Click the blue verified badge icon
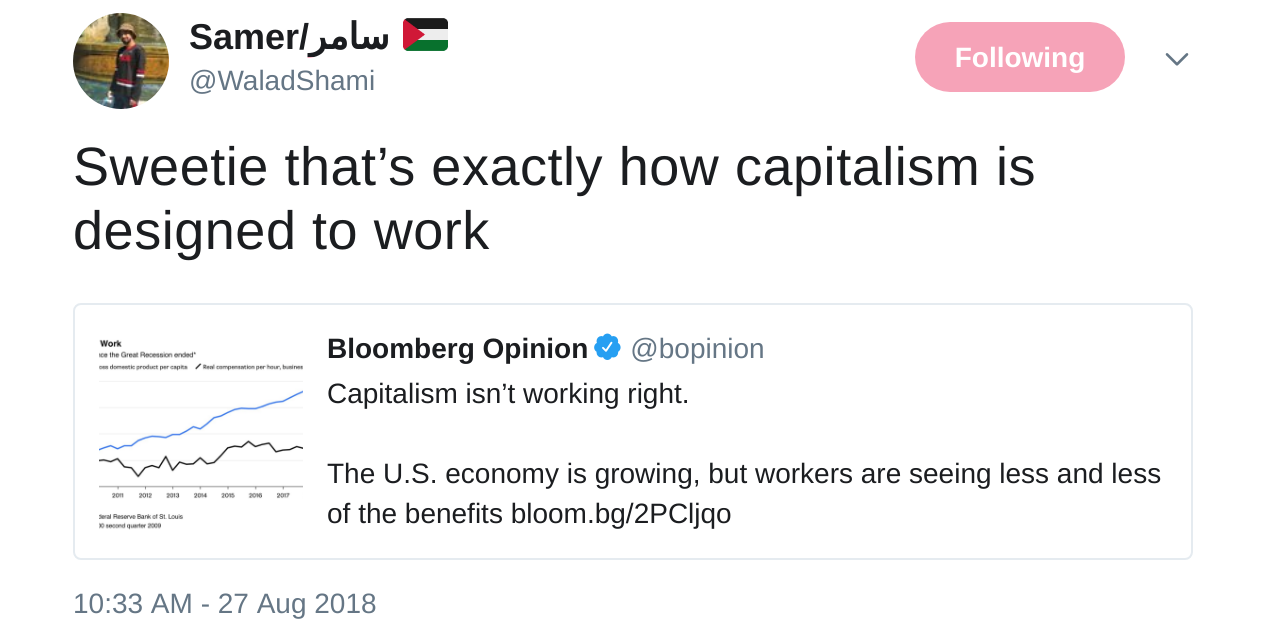This screenshot has width=1268, height=624. [x=607, y=348]
